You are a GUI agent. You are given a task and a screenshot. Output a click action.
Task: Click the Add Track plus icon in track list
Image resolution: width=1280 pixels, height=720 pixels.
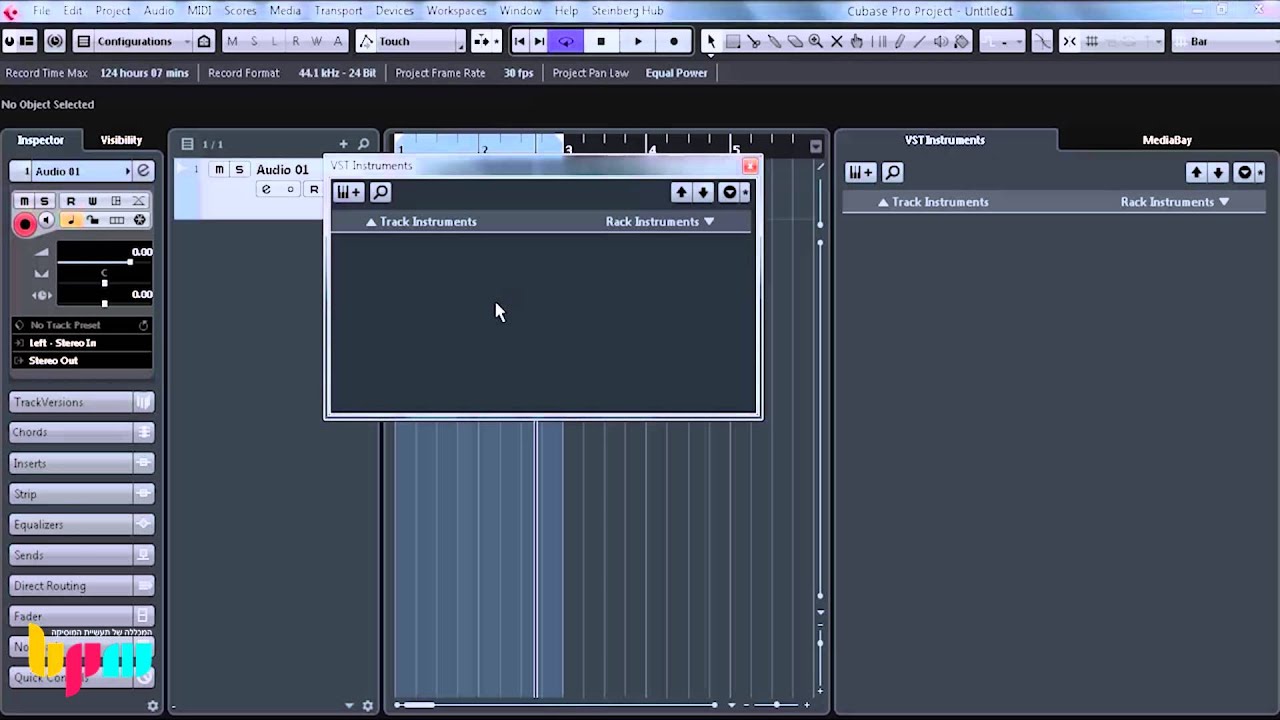pyautogui.click(x=343, y=144)
